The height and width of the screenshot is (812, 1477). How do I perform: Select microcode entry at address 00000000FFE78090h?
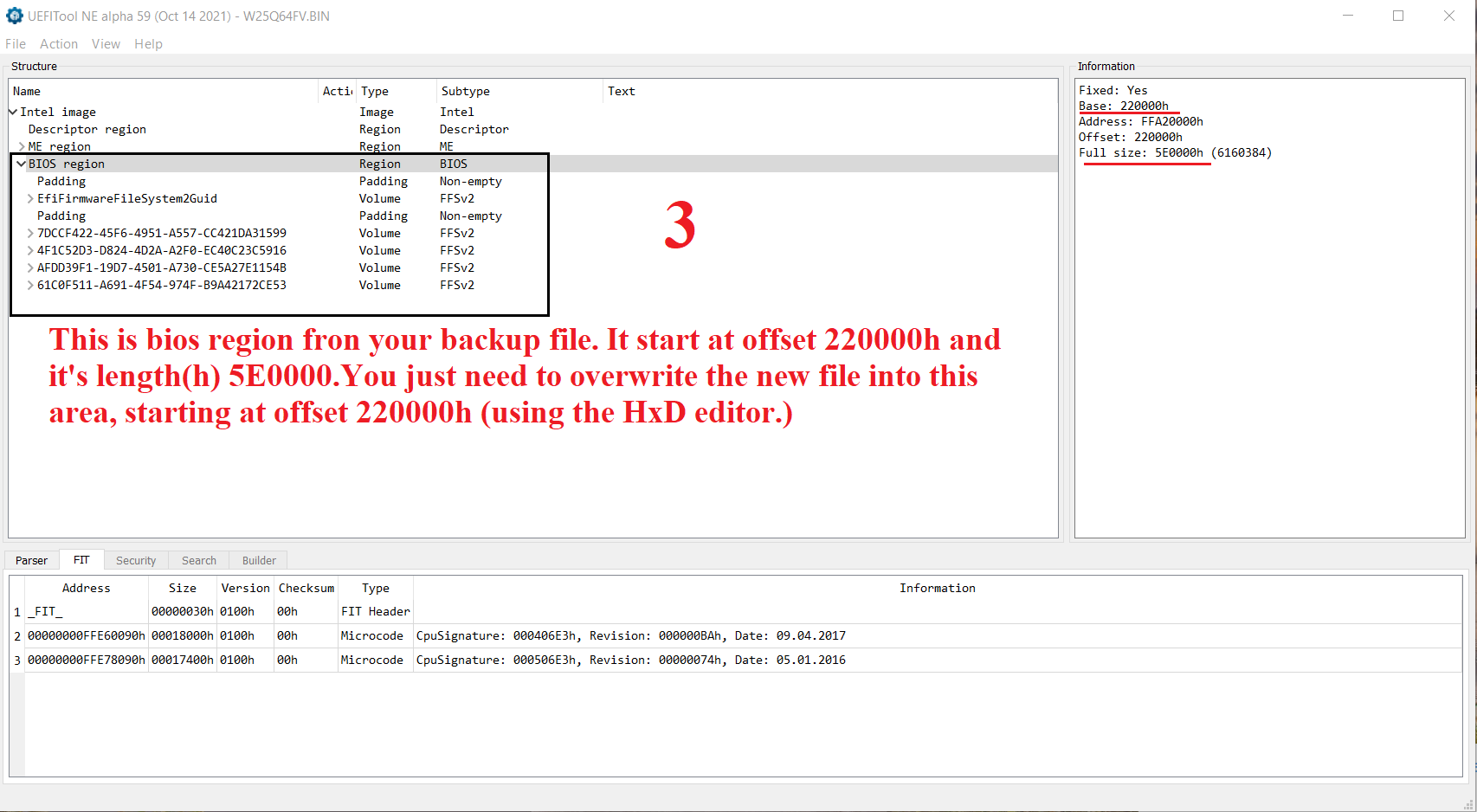tap(87, 660)
